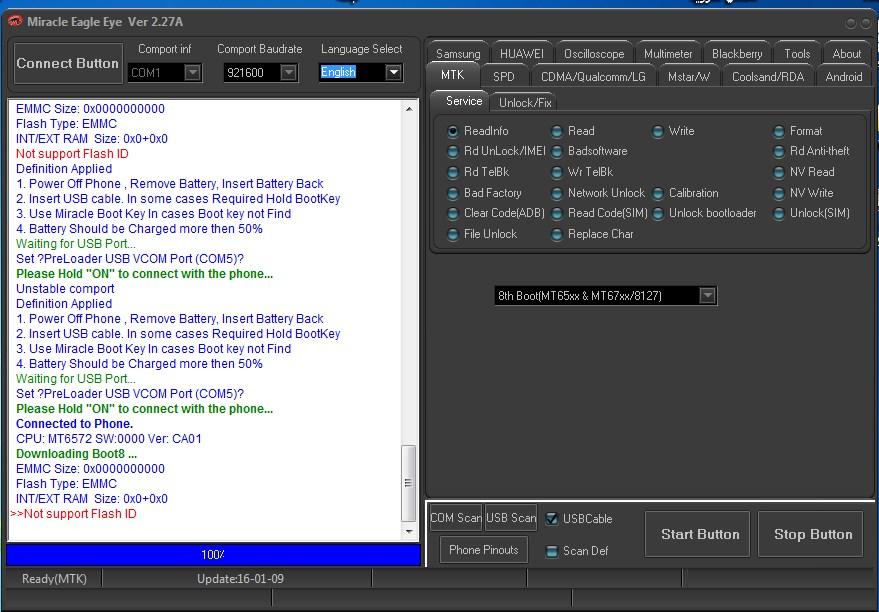Screen dimensions: 879x612
Task: Click the COM Scan button
Action: click(x=455, y=518)
